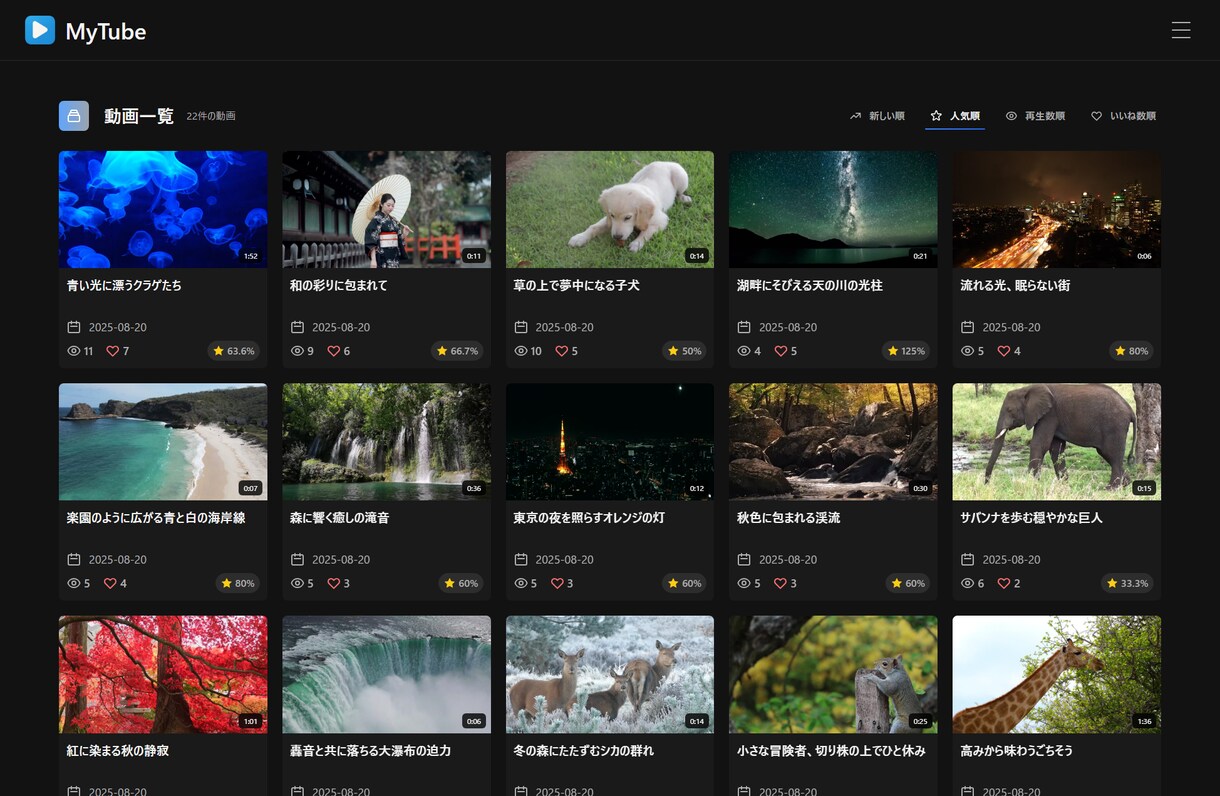Click the video list header icon
Viewport: 1220px width, 796px height.
point(74,116)
